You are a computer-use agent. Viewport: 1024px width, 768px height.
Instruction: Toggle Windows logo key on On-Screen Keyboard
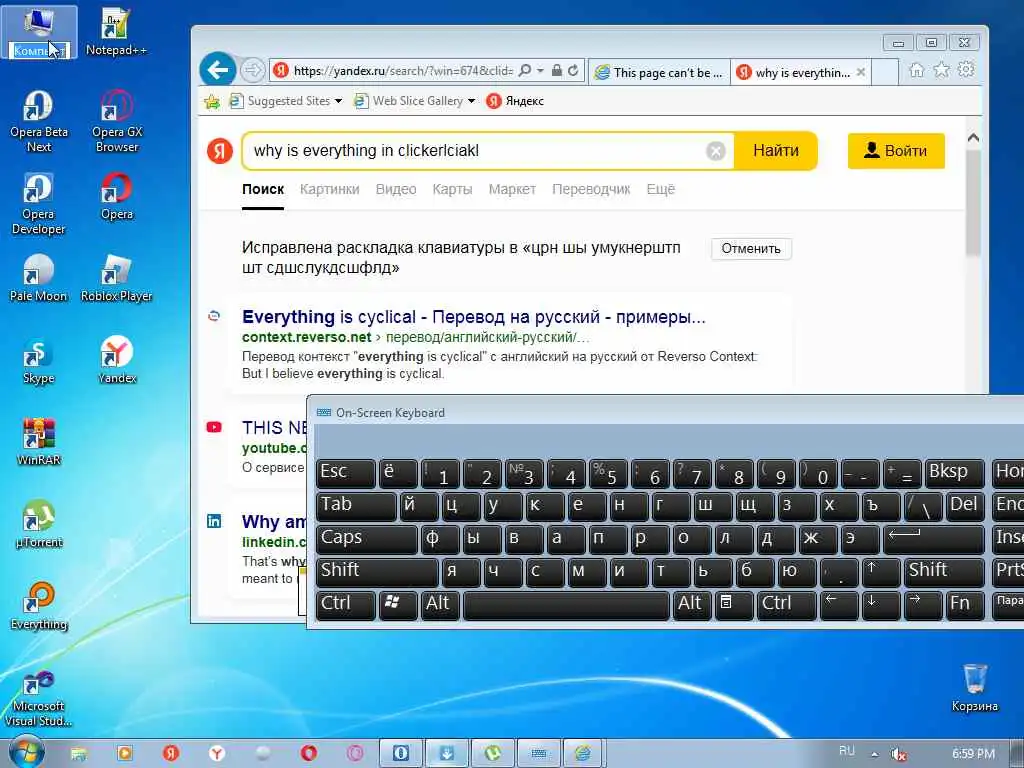(398, 605)
